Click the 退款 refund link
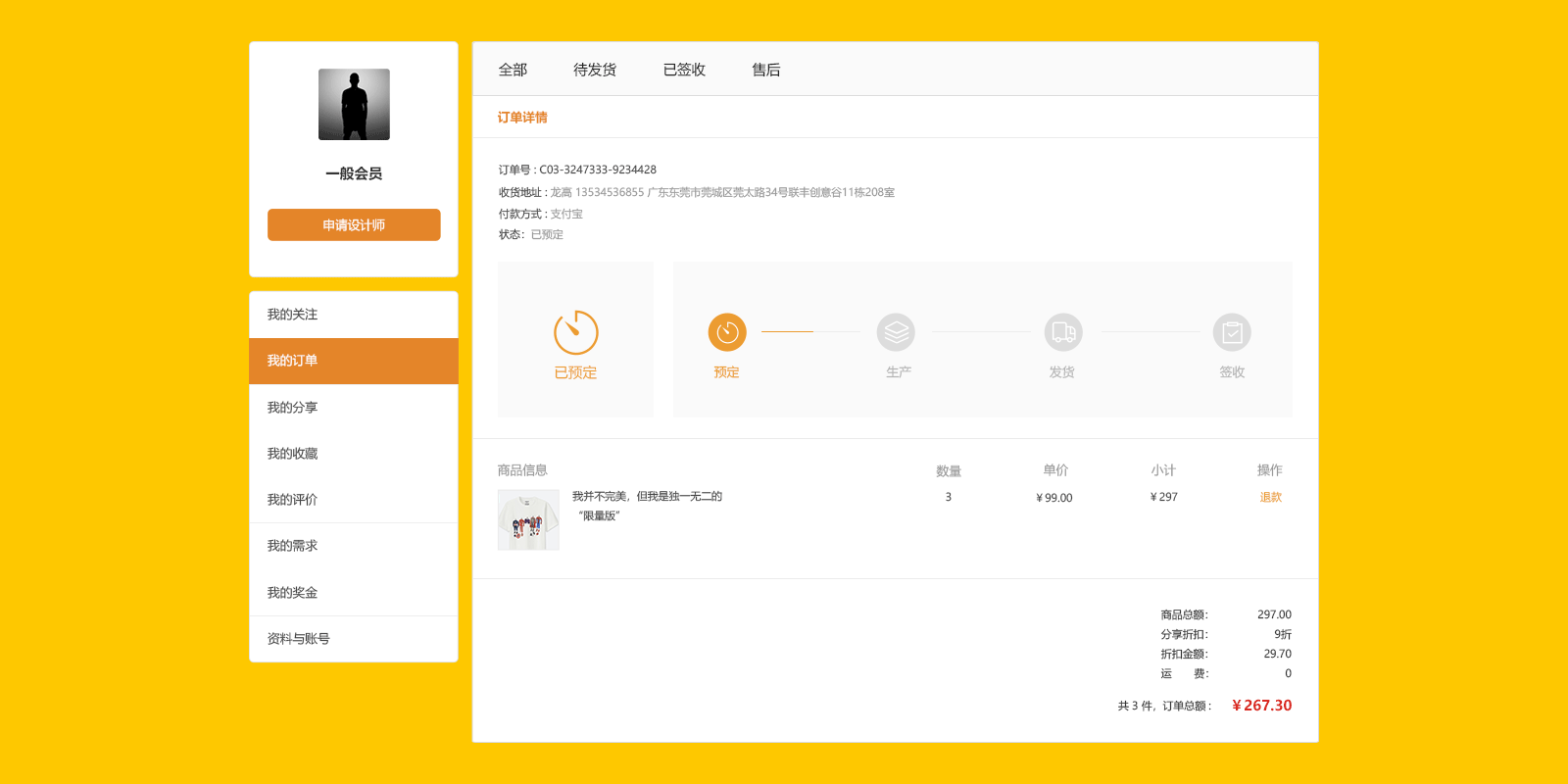Viewport: 1568px width, 784px height. [1270, 497]
